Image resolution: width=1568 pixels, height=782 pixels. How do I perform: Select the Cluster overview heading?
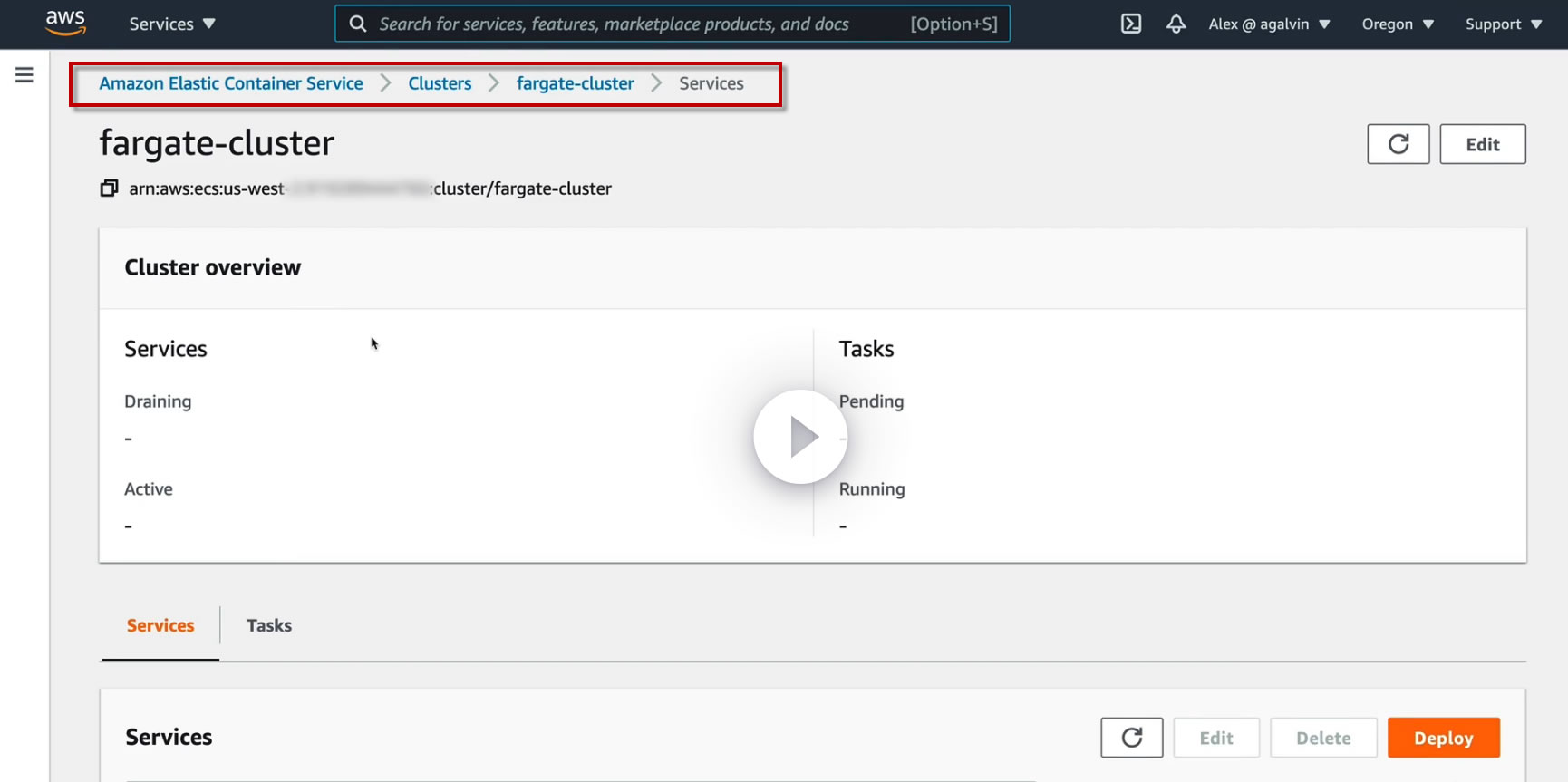click(x=213, y=267)
